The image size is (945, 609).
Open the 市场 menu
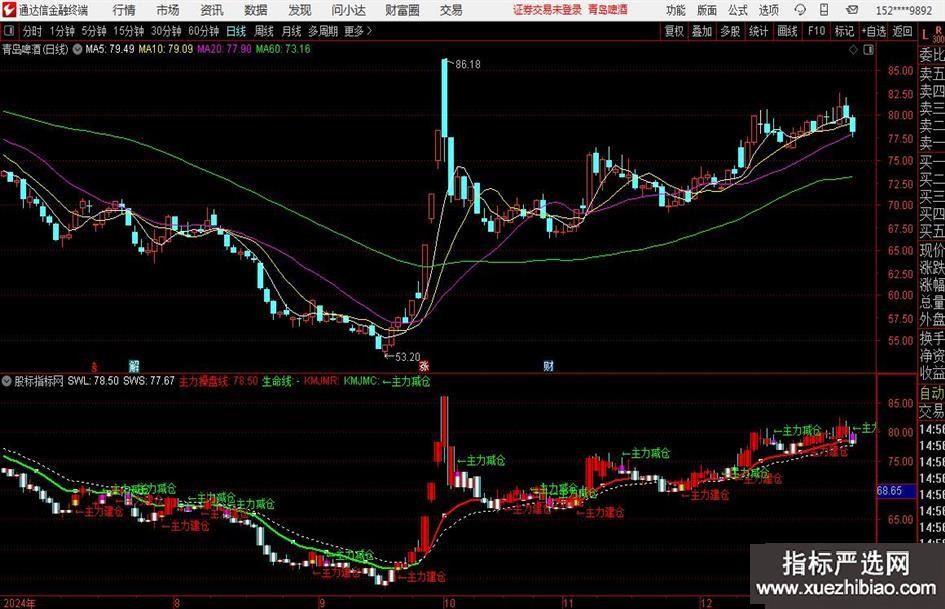168,10
